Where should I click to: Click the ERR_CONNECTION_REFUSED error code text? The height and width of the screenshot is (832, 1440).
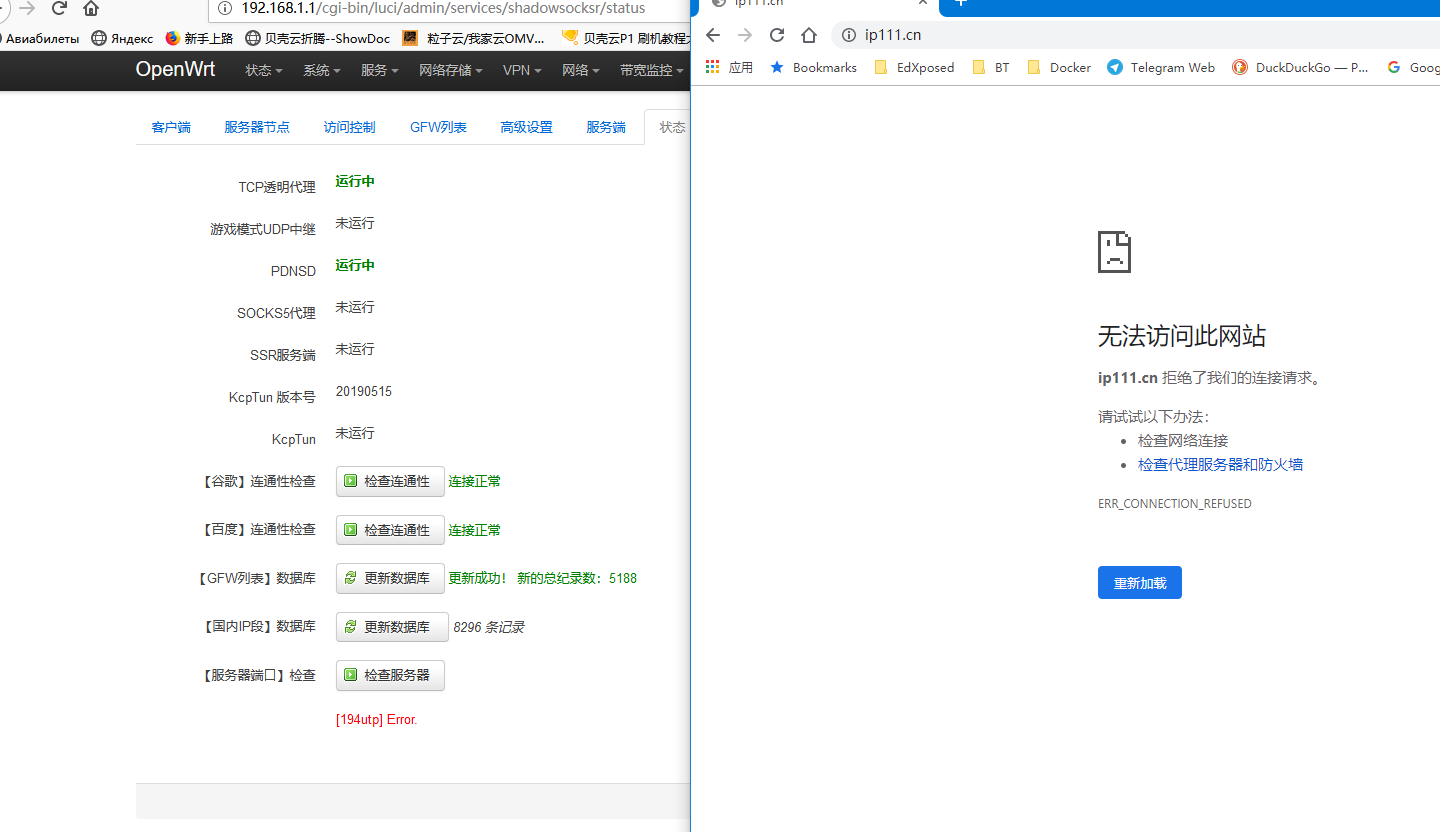point(1175,504)
